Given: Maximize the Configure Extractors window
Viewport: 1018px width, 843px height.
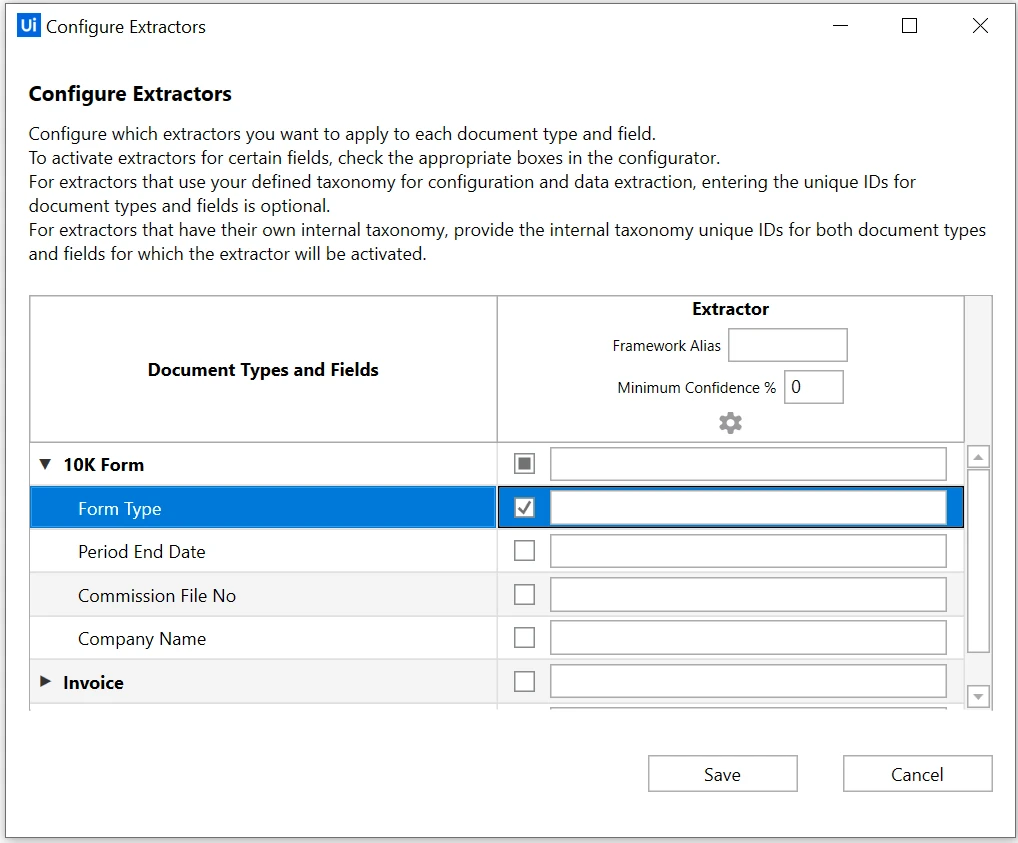Looking at the screenshot, I should coord(910,26).
